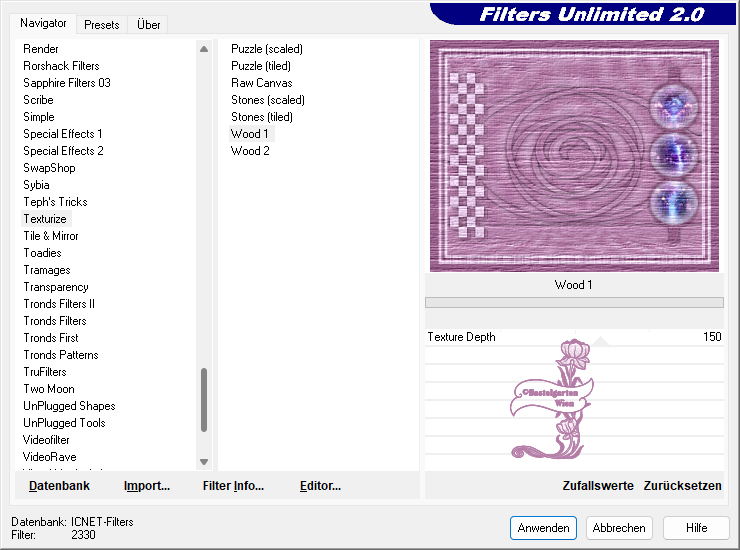The height and width of the screenshot is (550, 740).
Task: Click the Wood 1 preview image
Action: 574,155
